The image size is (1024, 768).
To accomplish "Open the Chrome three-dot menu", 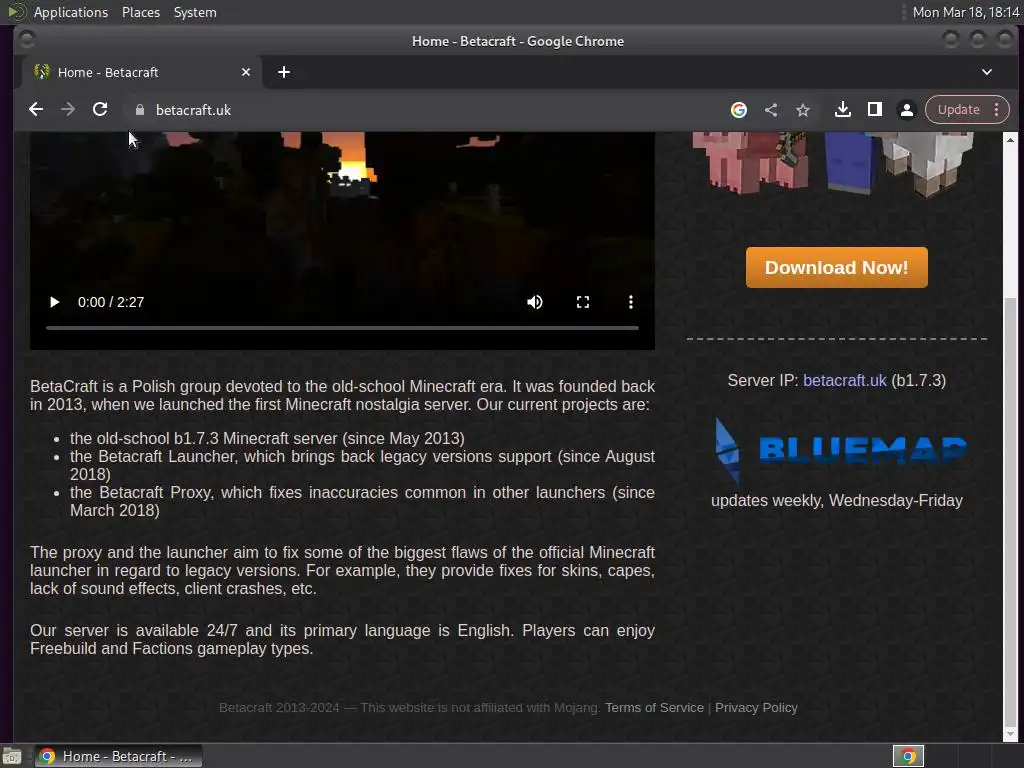I will tap(997, 110).
